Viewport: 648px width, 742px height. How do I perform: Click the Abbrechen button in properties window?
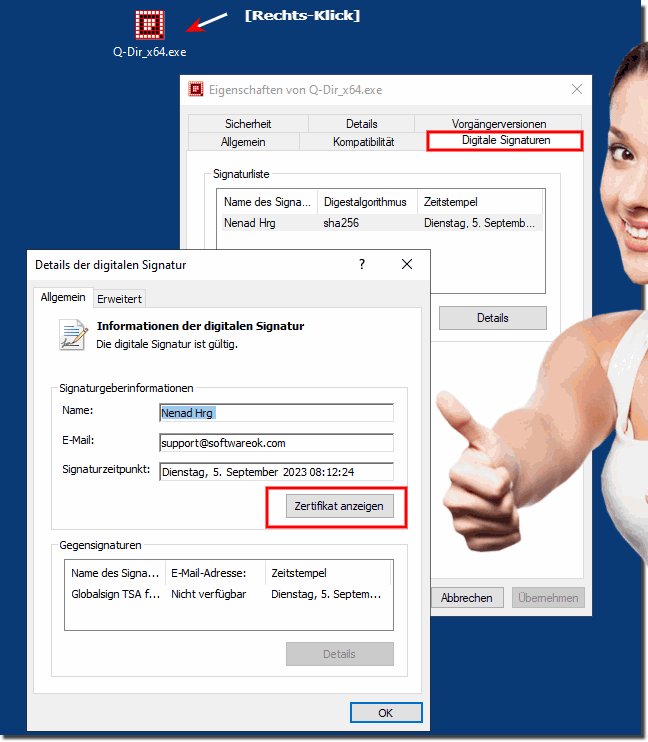pyautogui.click(x=467, y=598)
